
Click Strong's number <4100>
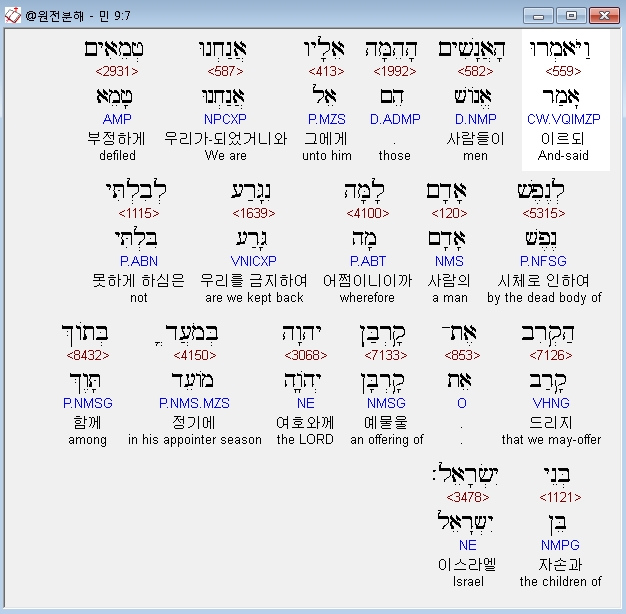[368, 214]
